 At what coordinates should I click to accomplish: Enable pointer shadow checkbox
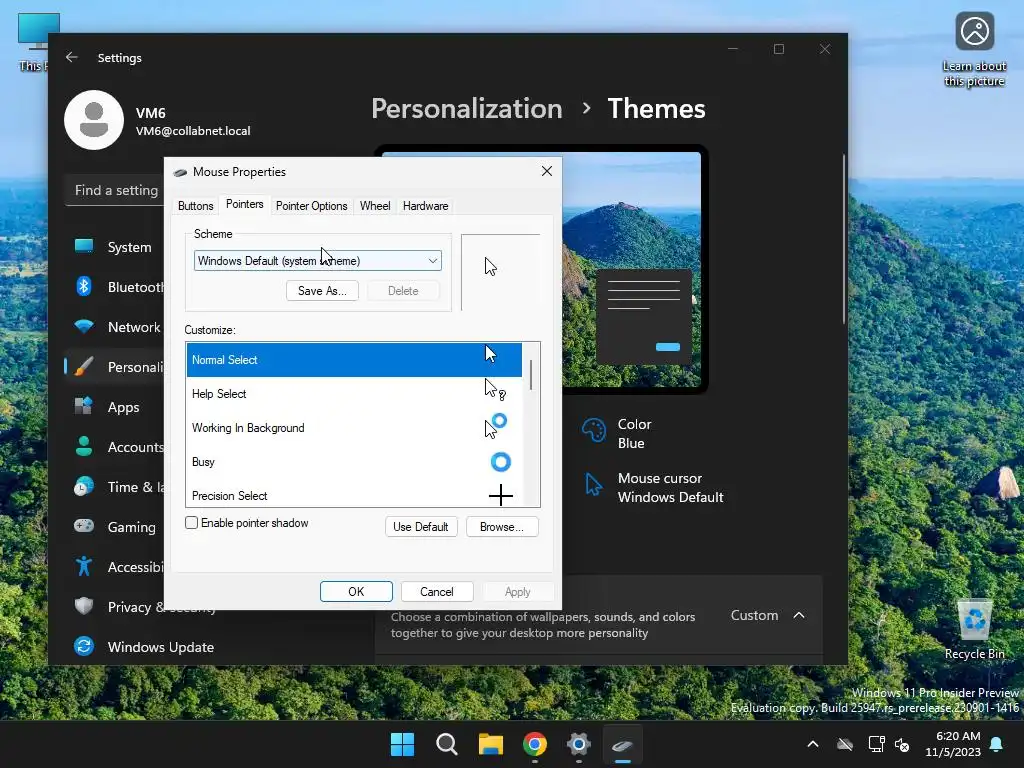coord(191,522)
